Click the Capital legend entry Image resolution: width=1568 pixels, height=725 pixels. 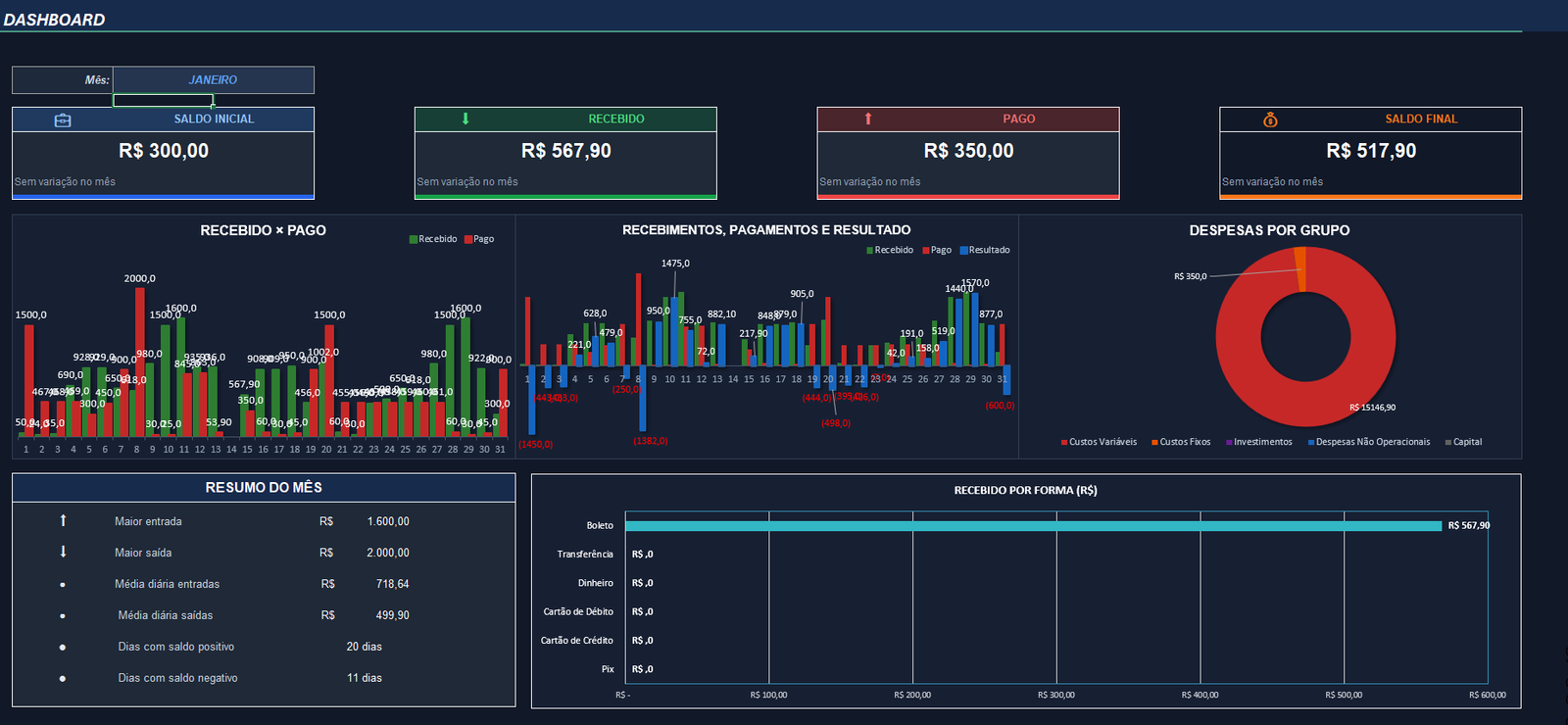(1464, 442)
